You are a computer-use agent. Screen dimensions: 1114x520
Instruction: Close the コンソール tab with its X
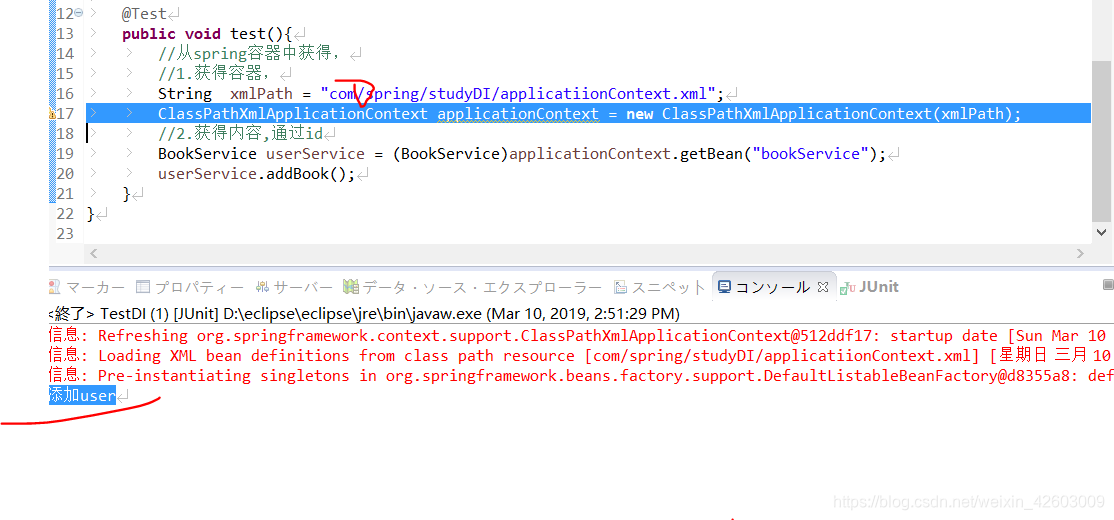pos(823,287)
